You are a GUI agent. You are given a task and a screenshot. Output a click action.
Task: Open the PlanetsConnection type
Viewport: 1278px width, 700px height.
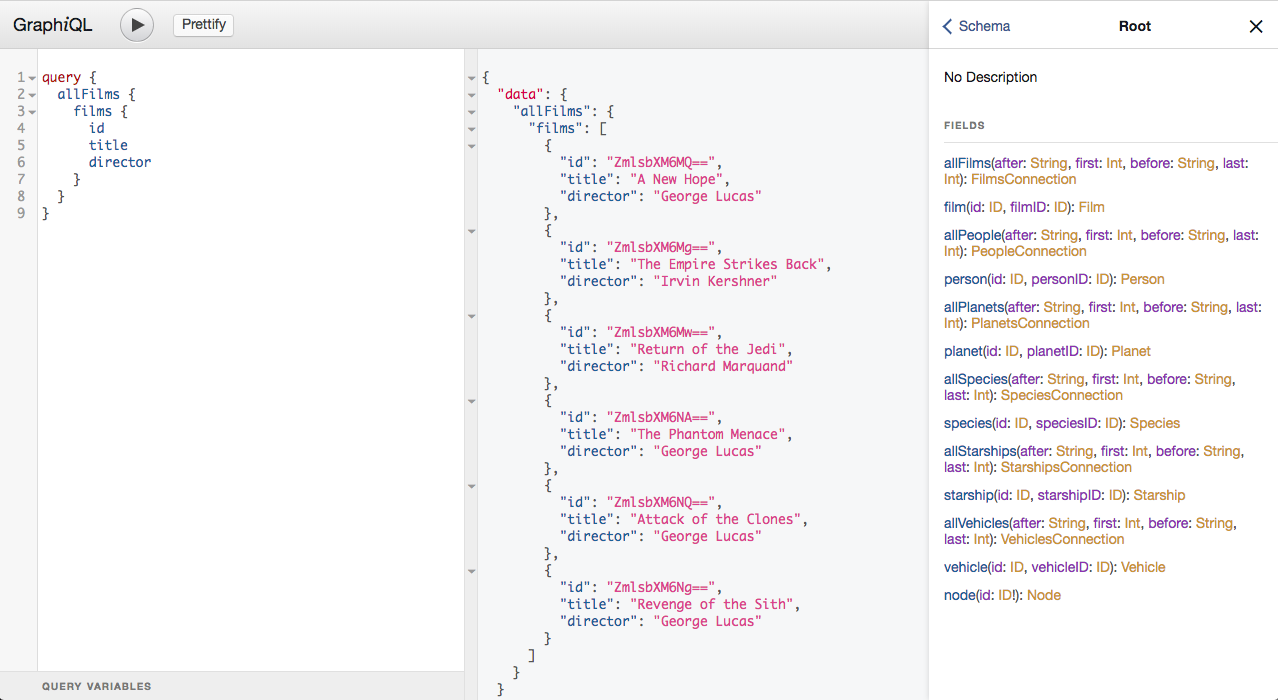pos(1030,323)
